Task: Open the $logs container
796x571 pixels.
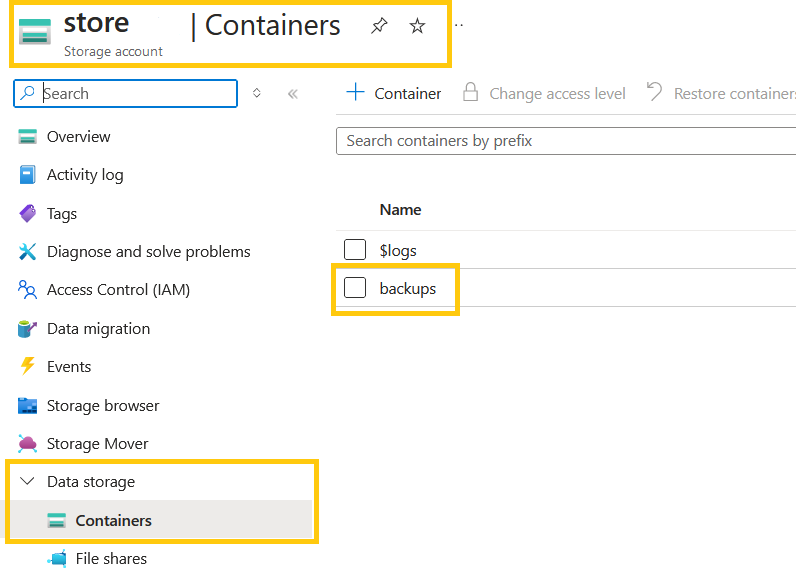Action: coord(398,251)
